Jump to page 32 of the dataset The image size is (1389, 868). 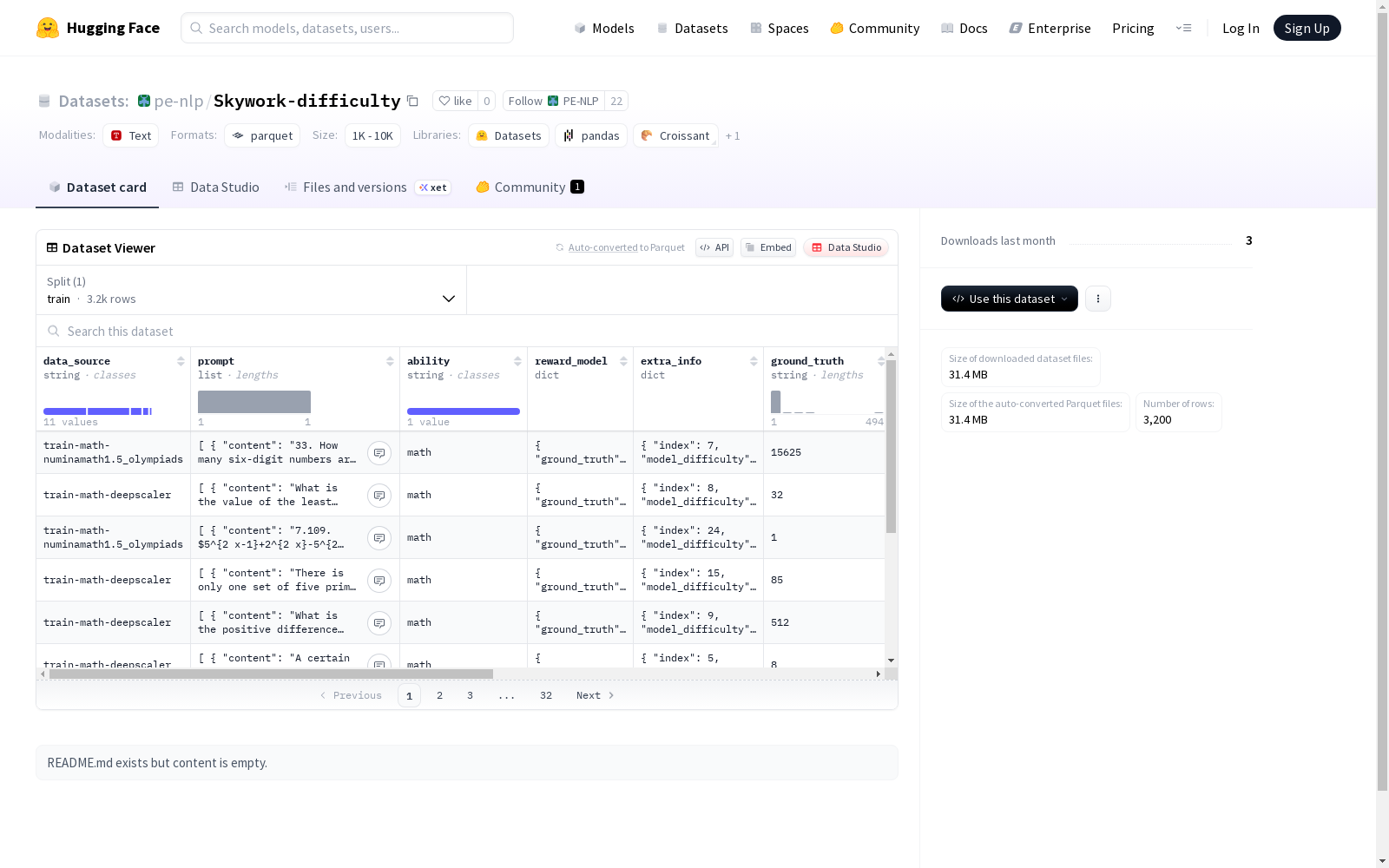[546, 695]
